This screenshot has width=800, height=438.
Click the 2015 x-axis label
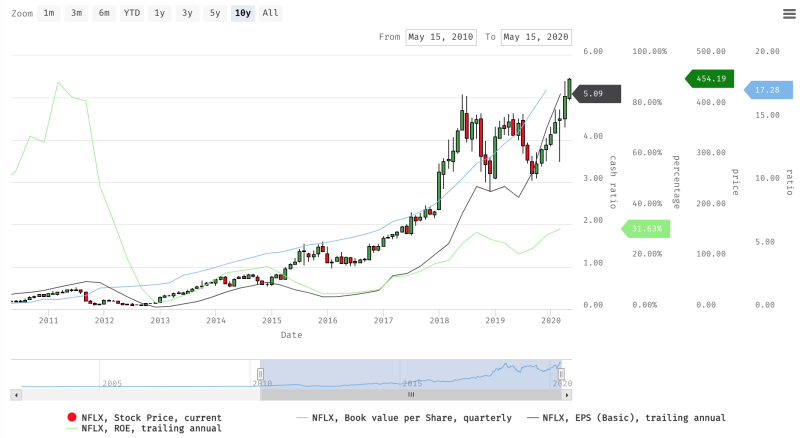(272, 321)
